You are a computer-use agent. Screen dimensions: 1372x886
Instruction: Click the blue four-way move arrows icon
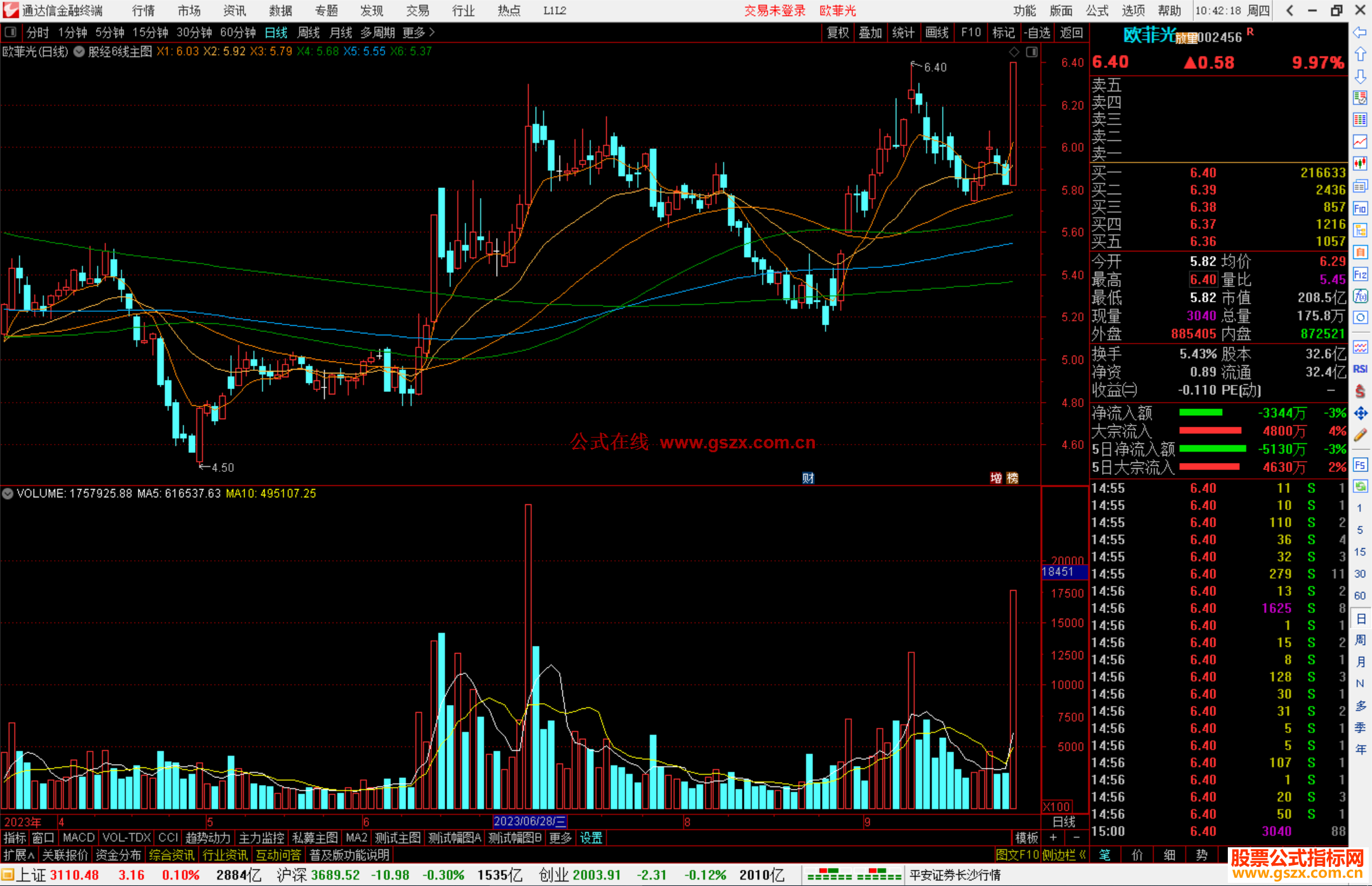pyautogui.click(x=1360, y=413)
